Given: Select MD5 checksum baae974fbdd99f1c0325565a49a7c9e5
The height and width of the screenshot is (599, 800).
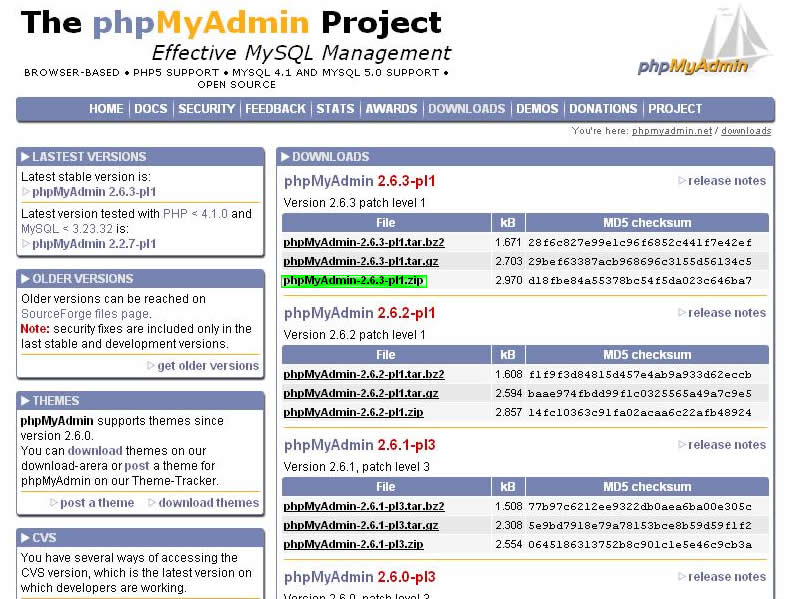Looking at the screenshot, I should [640, 394].
